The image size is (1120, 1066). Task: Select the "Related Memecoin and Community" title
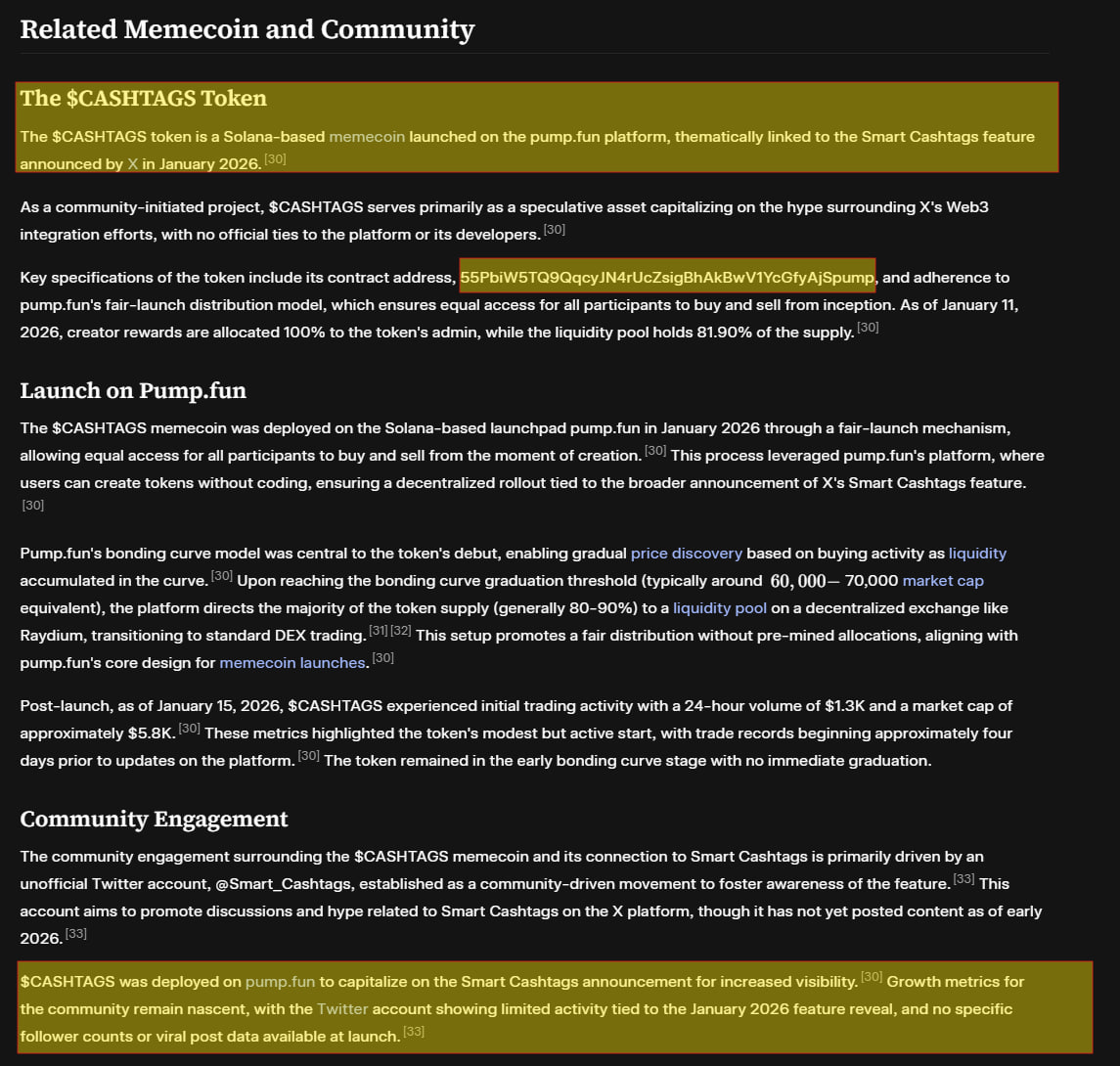[x=246, y=29]
